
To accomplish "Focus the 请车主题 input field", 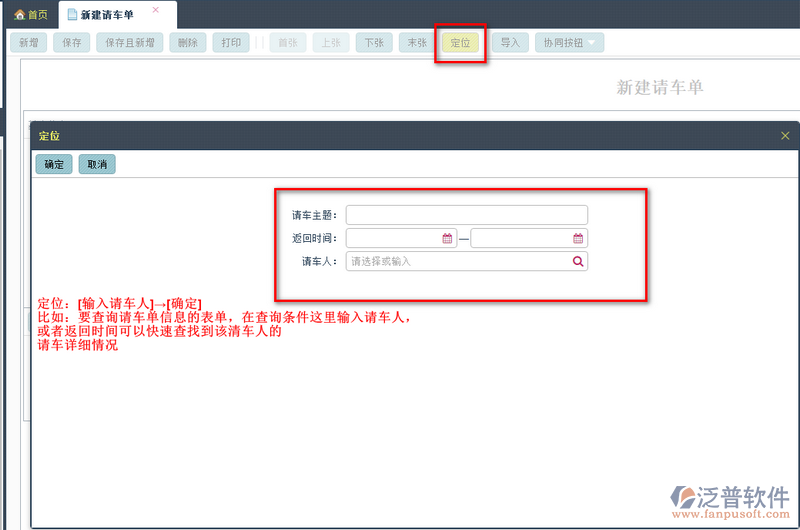I will coord(467,215).
